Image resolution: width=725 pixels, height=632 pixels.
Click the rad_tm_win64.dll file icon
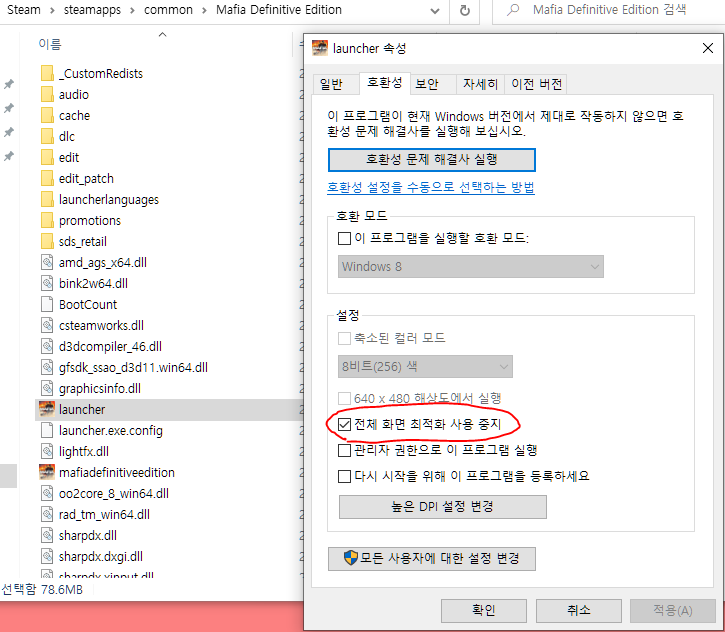click(47, 514)
